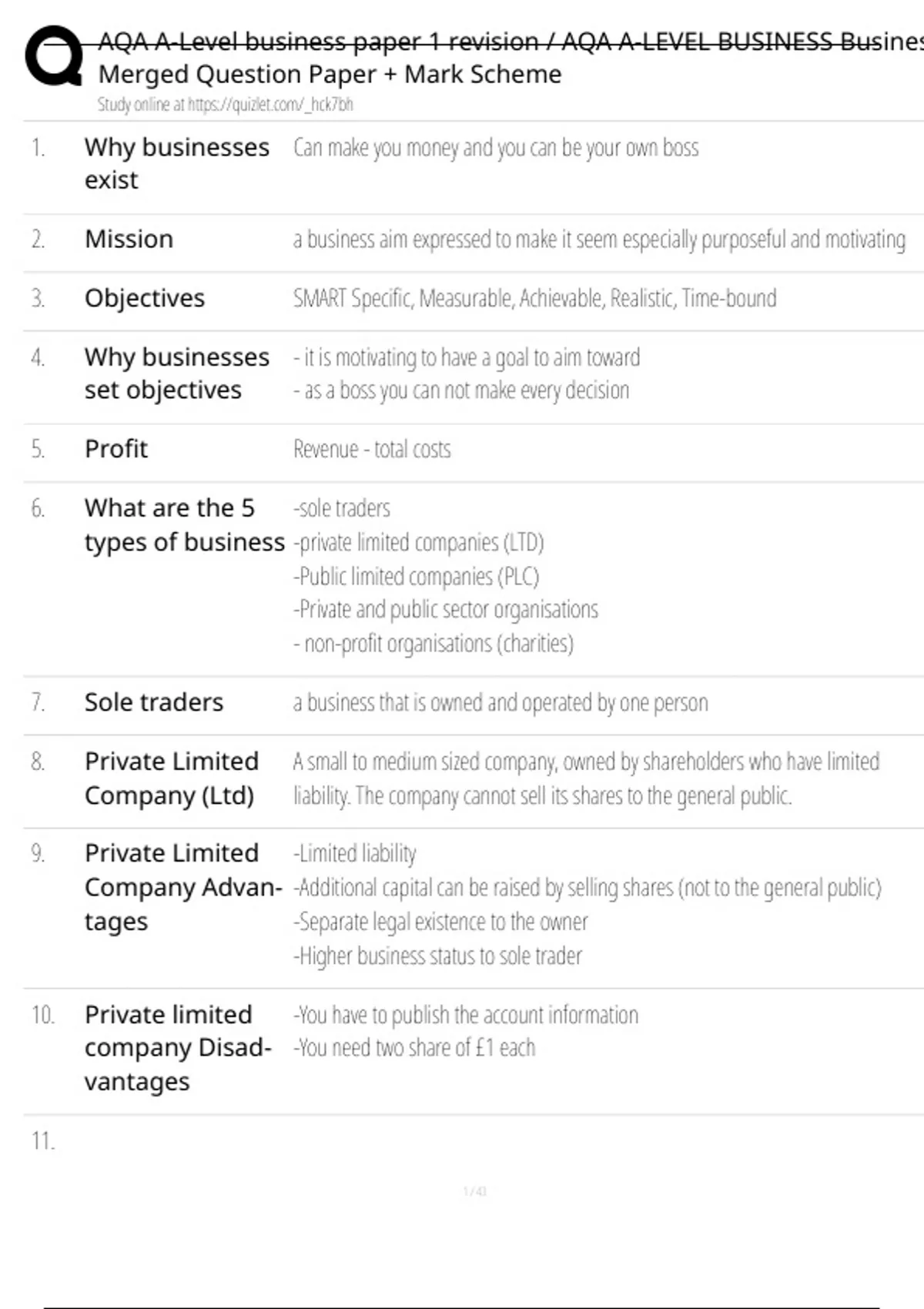
Task: Click the "Sole traders" term
Action: tap(154, 702)
